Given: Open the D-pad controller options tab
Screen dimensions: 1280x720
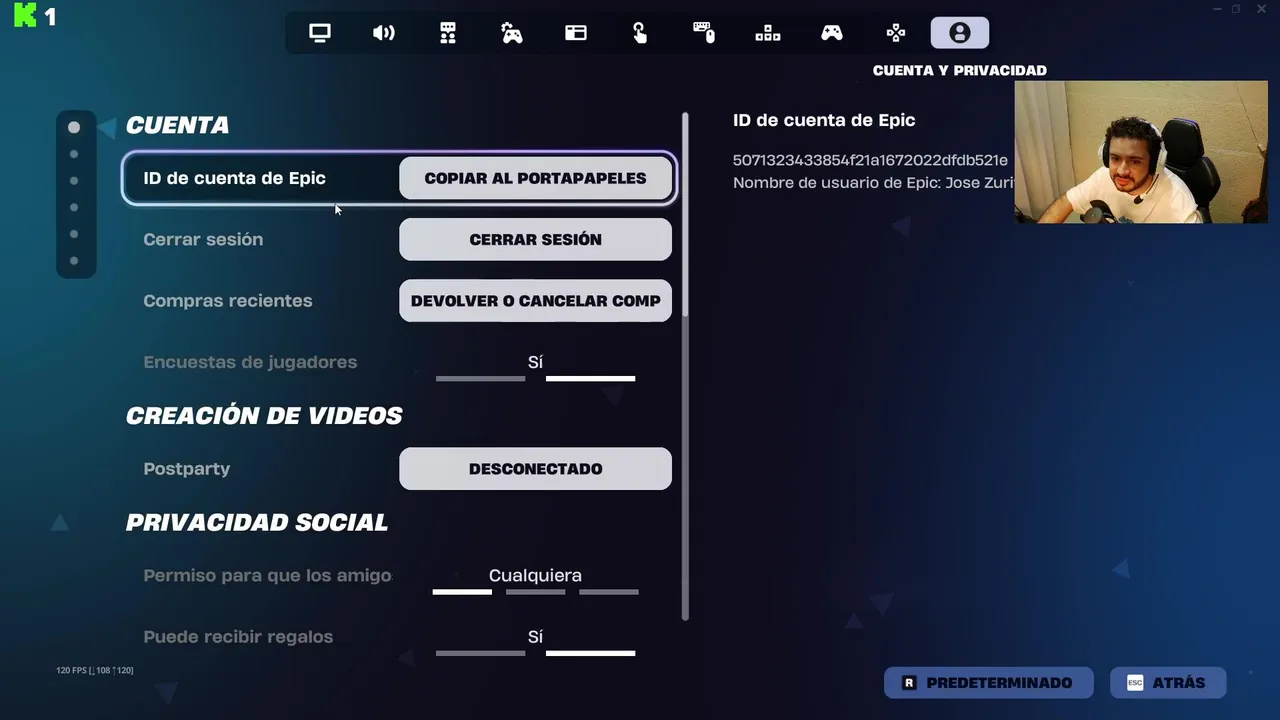Looking at the screenshot, I should (896, 33).
